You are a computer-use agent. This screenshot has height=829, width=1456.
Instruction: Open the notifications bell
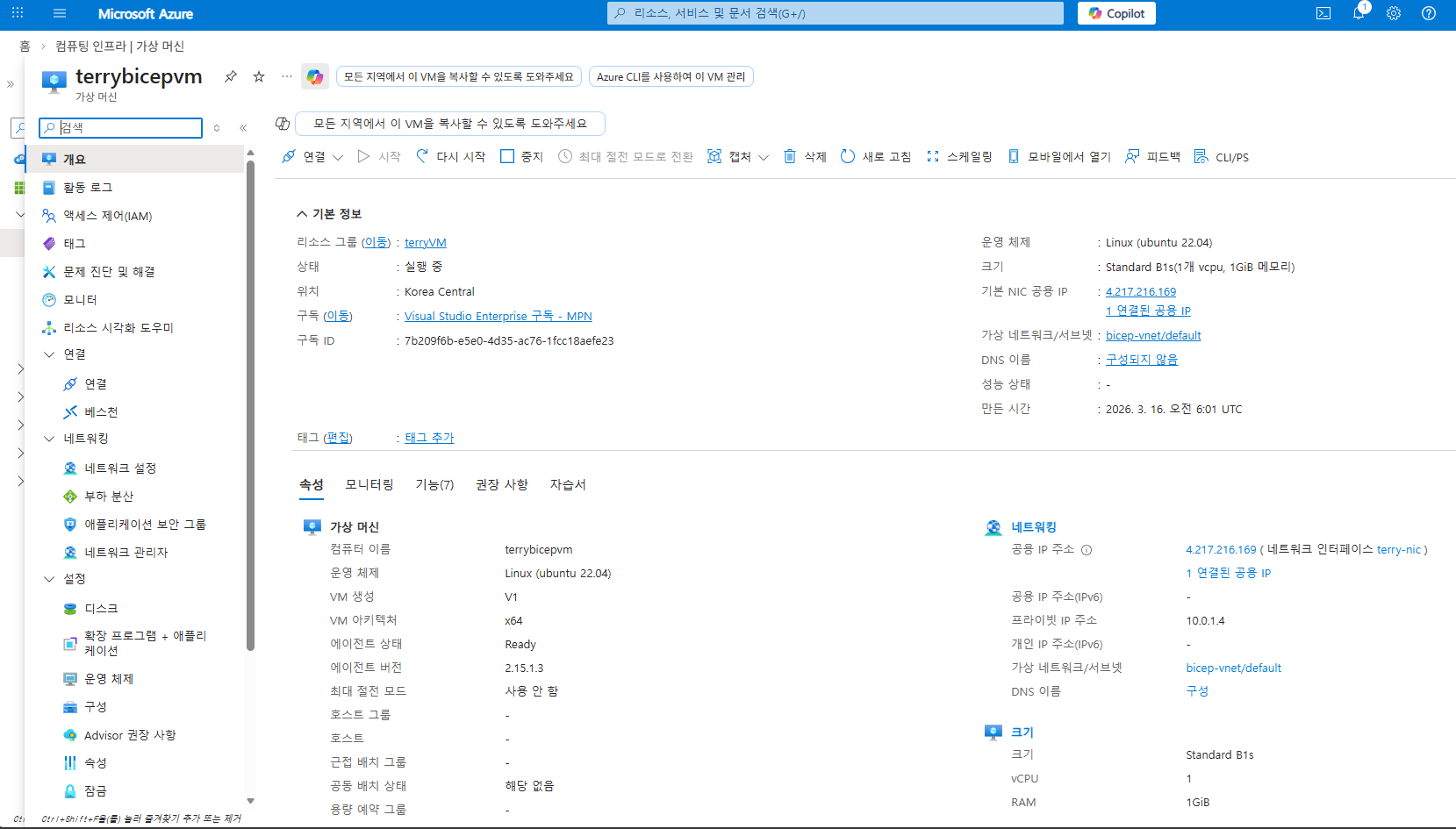1359,13
